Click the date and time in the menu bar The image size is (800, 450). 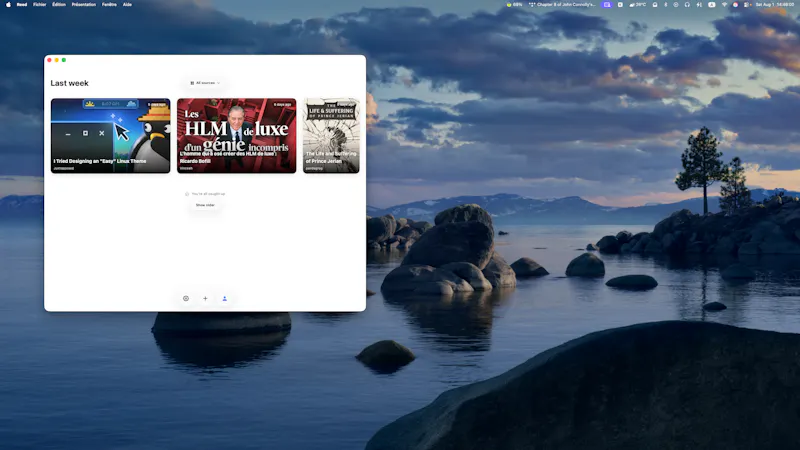pyautogui.click(x=774, y=5)
